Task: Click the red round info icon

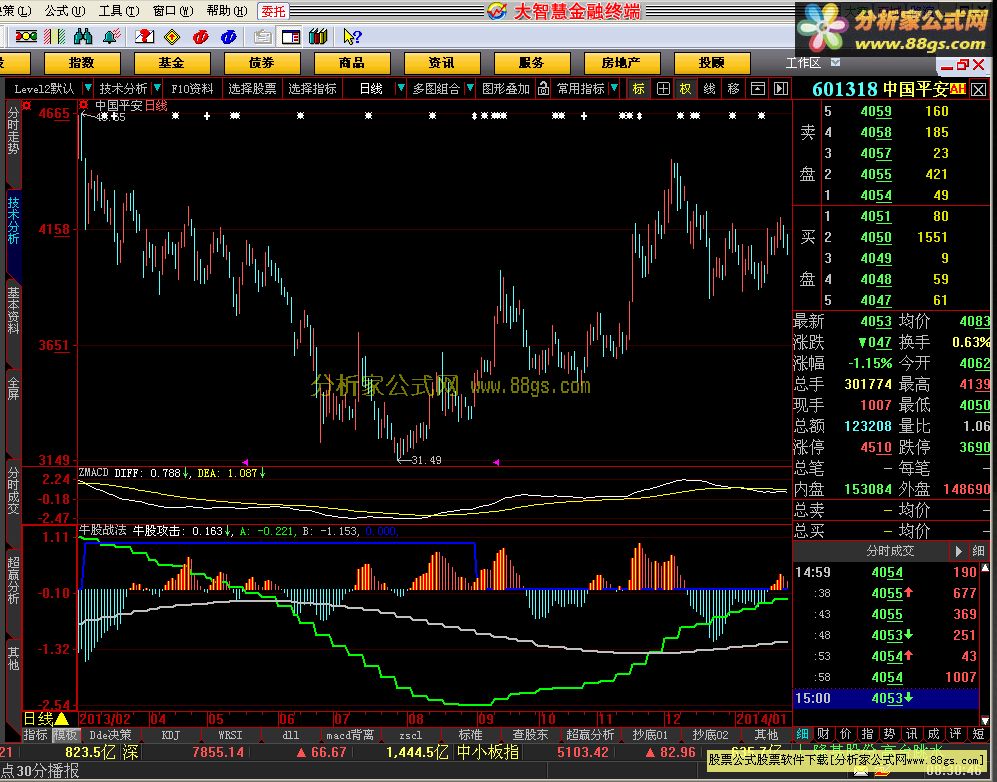Action: click(x=200, y=37)
